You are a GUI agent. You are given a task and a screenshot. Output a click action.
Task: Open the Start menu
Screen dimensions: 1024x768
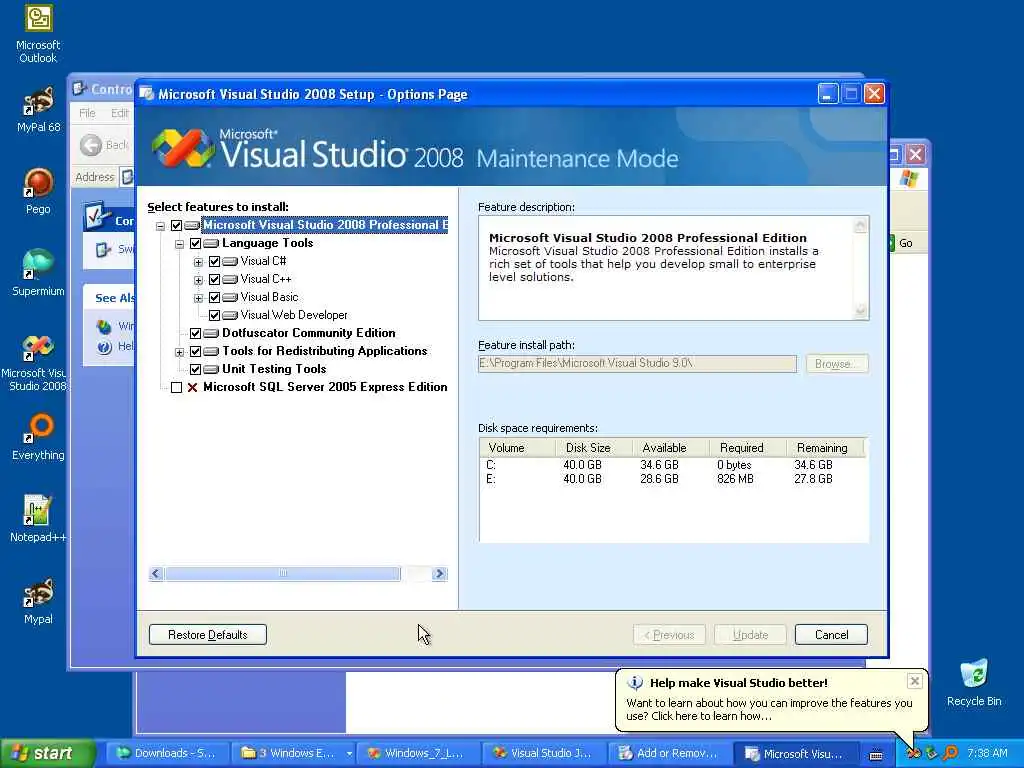[x=47, y=753]
